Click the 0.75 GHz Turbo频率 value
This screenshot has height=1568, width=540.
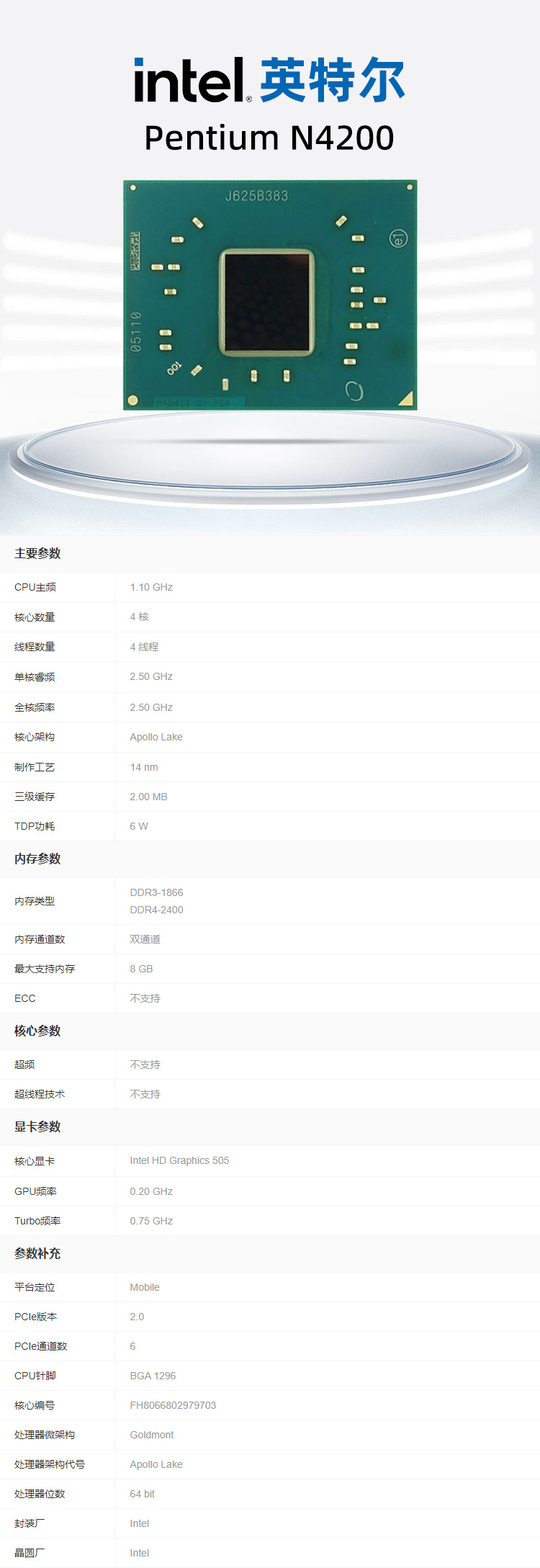click(x=151, y=1221)
